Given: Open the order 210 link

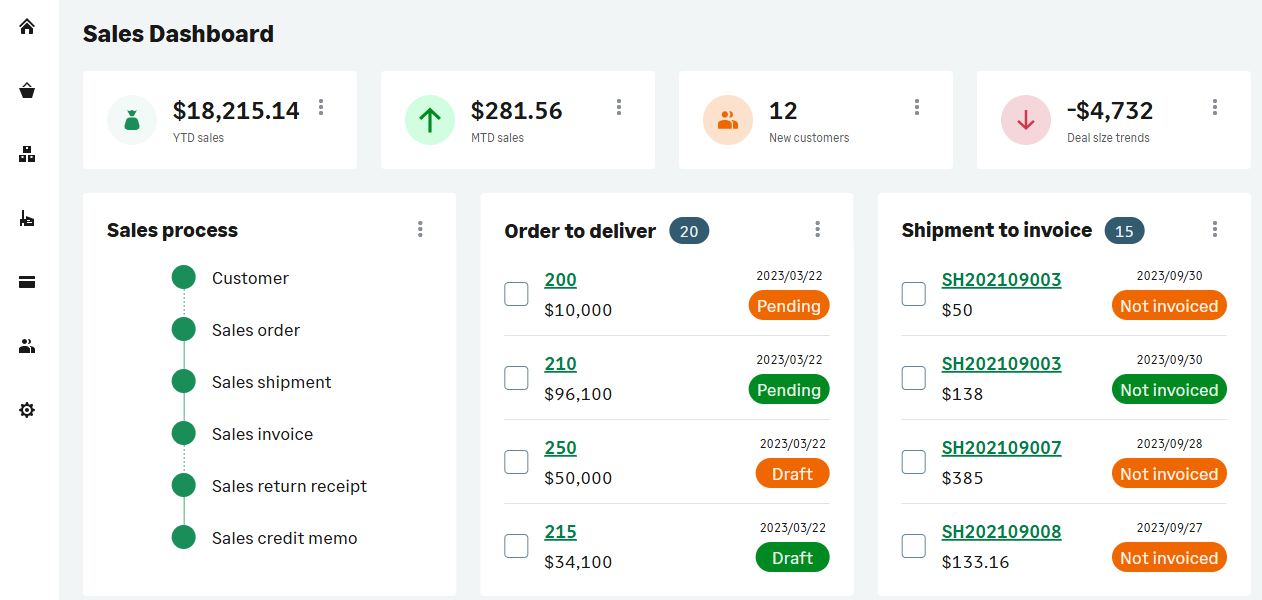Looking at the screenshot, I should (x=560, y=364).
